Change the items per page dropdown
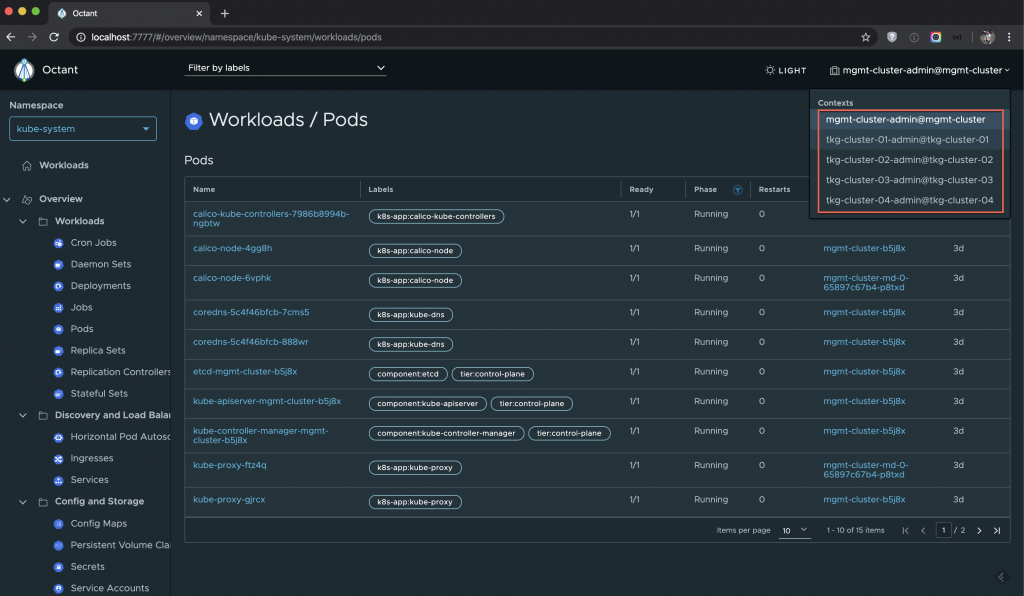This screenshot has height=596, width=1024. pyautogui.click(x=795, y=530)
